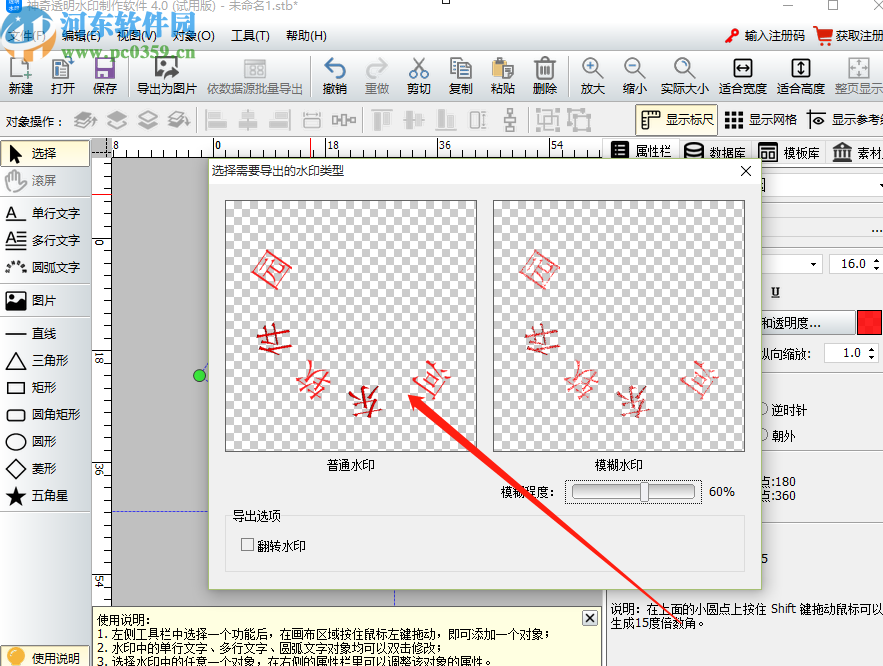Click the green rotation handle on canvas
883x666 pixels.
coord(199,376)
